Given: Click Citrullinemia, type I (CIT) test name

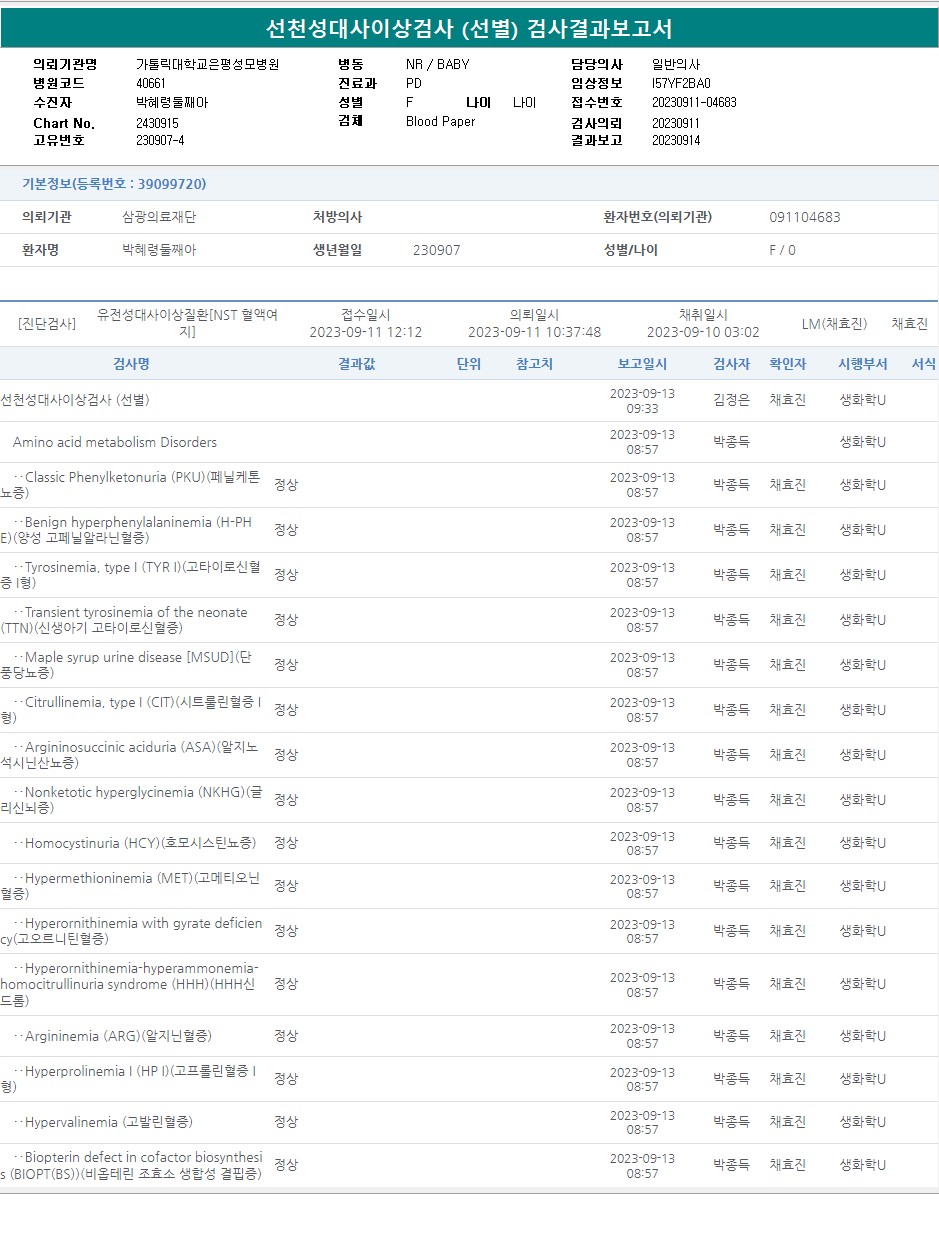Looking at the screenshot, I should coord(131,710).
